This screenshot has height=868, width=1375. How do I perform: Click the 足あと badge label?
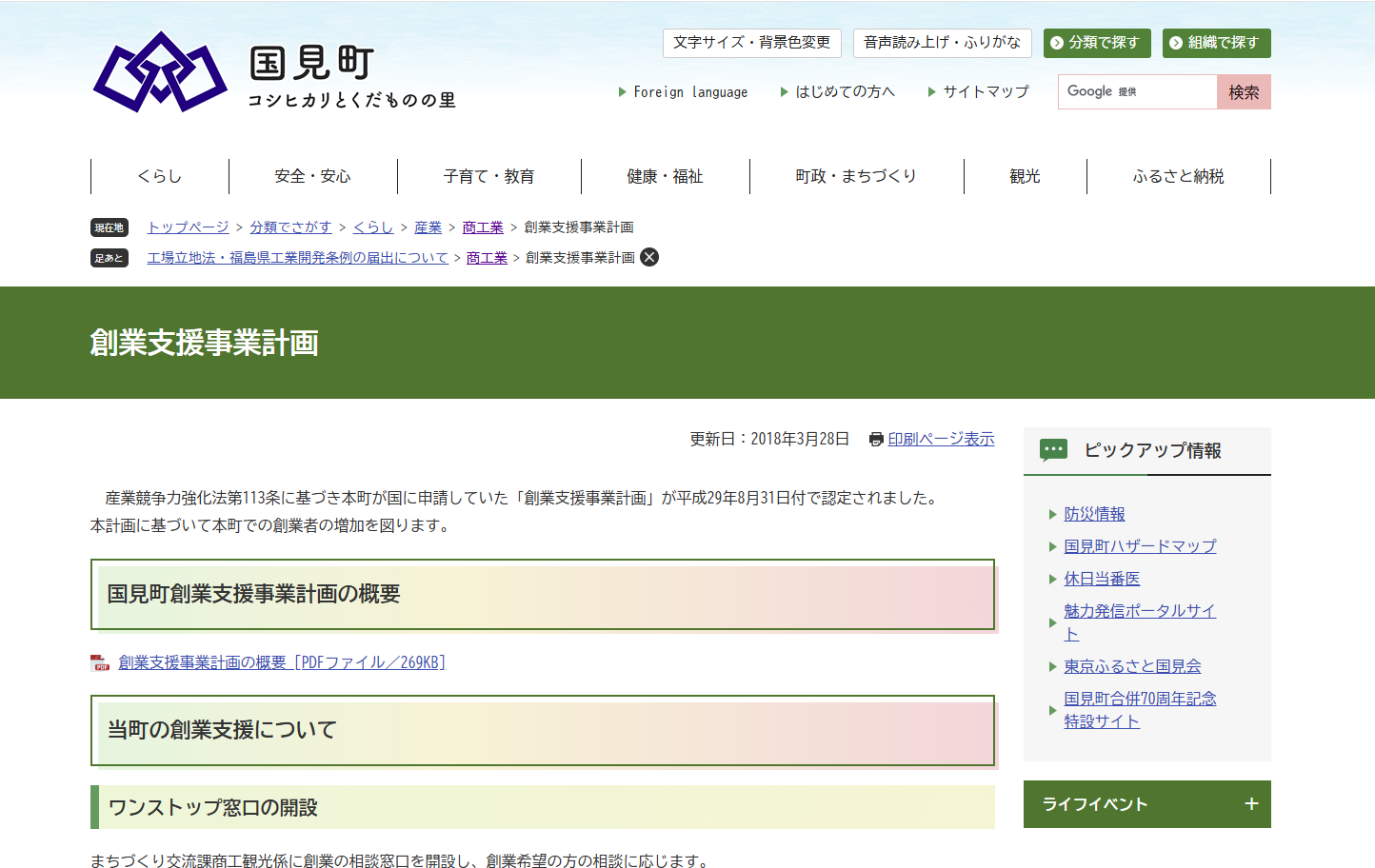110,258
